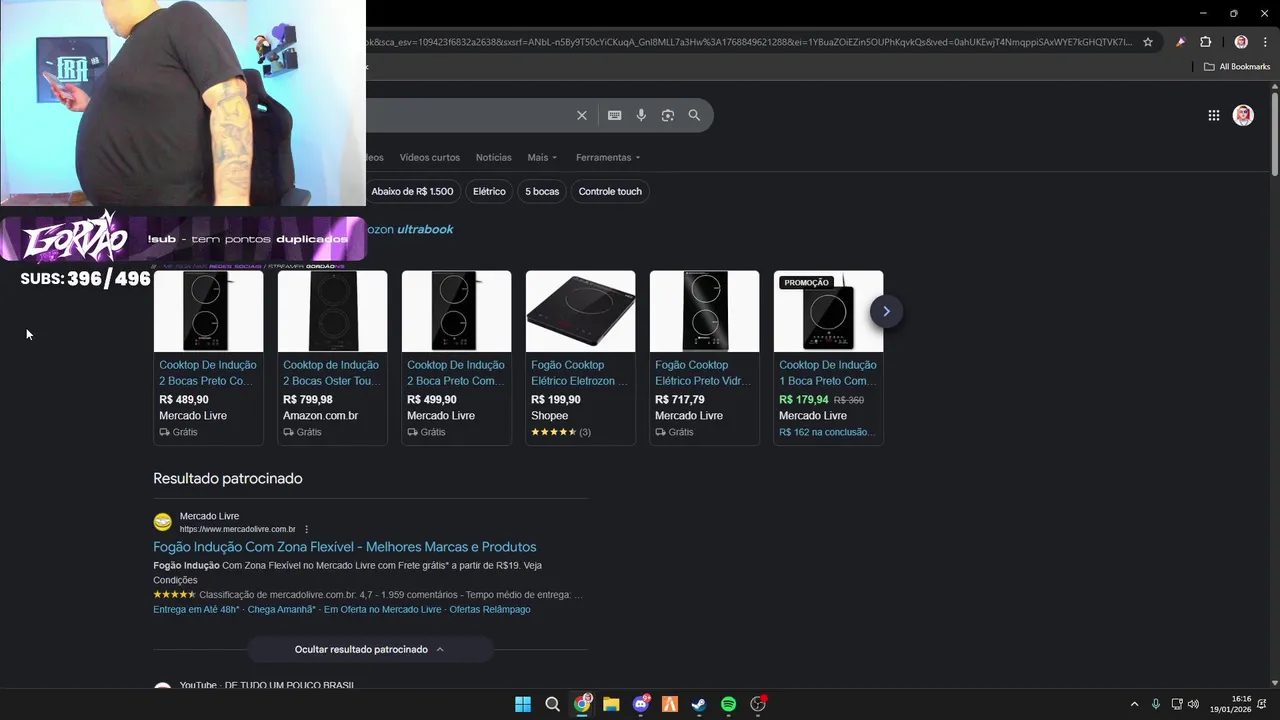This screenshot has width=1280, height=720.
Task: Open File Explorer from the taskbar
Action: point(611,704)
